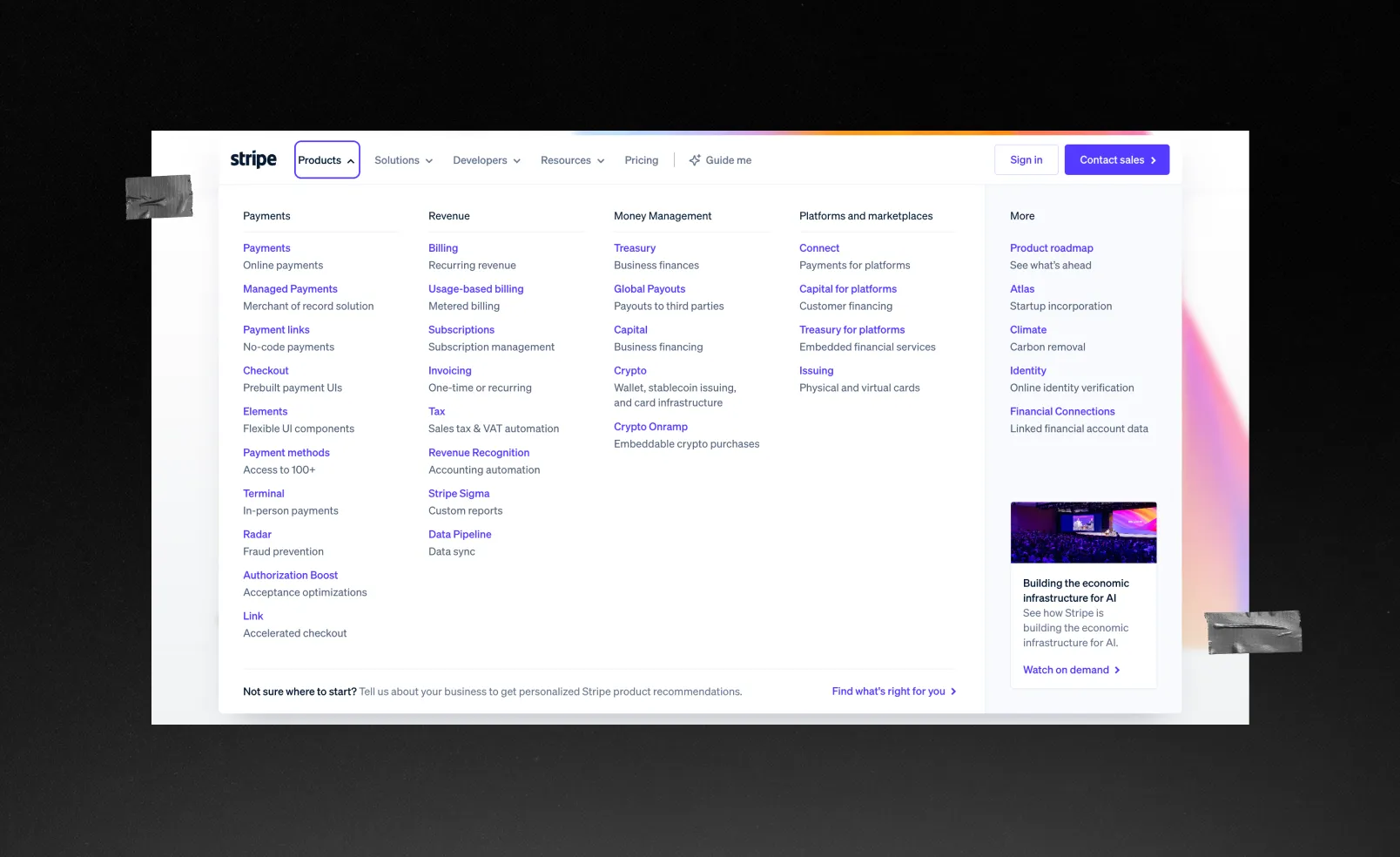Open Payments, Online payments link
This screenshot has width=1400, height=857.
[x=266, y=248]
